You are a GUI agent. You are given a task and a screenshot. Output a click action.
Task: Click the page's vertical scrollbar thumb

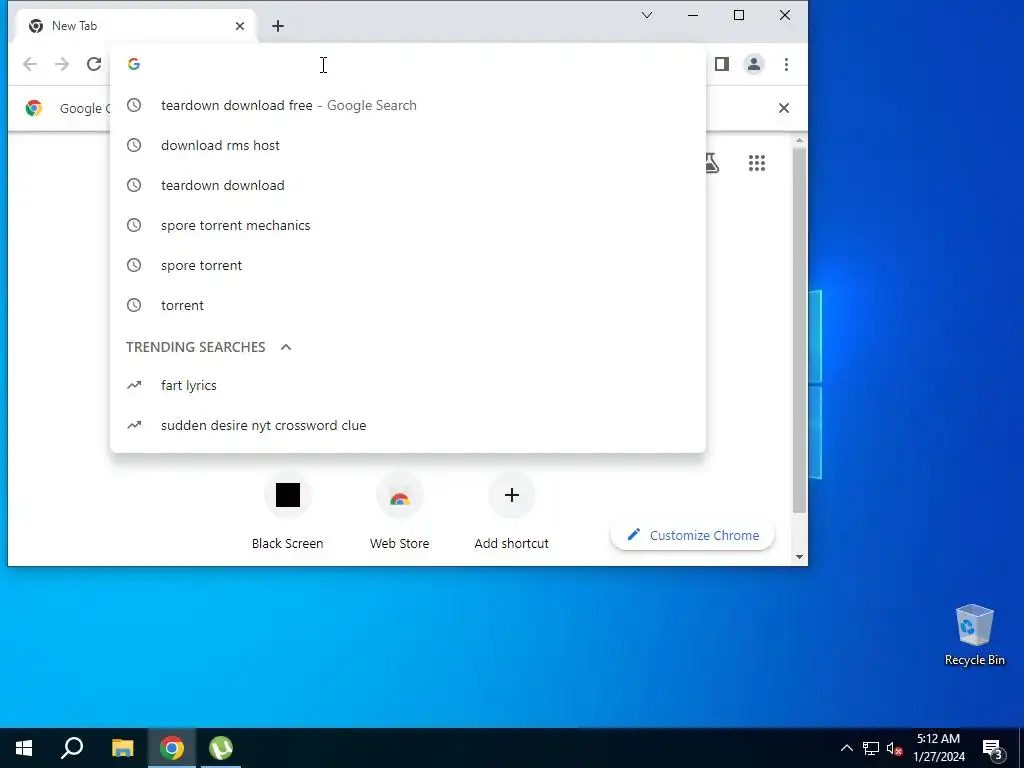pos(799,330)
